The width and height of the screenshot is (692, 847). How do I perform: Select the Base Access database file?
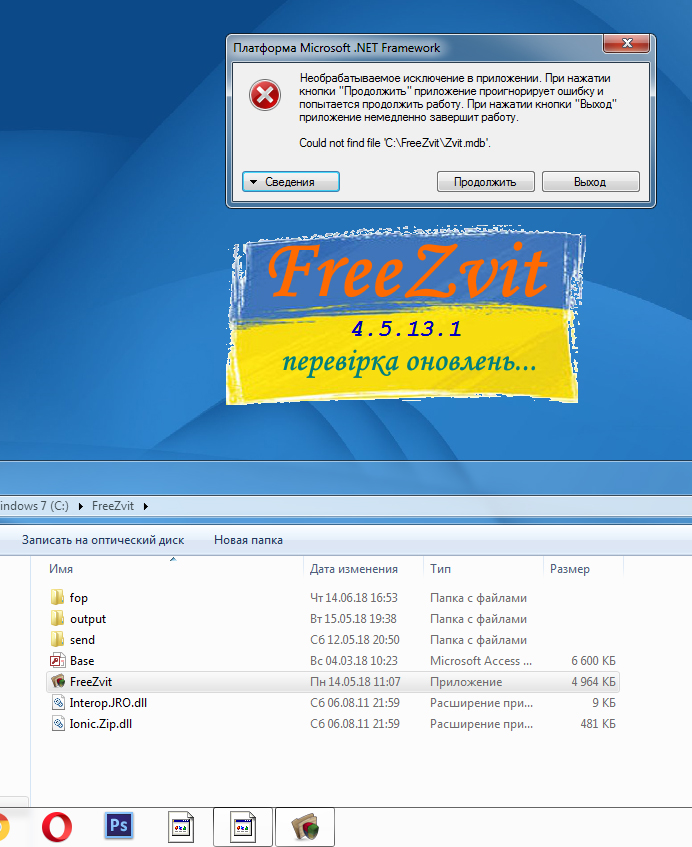(82, 661)
